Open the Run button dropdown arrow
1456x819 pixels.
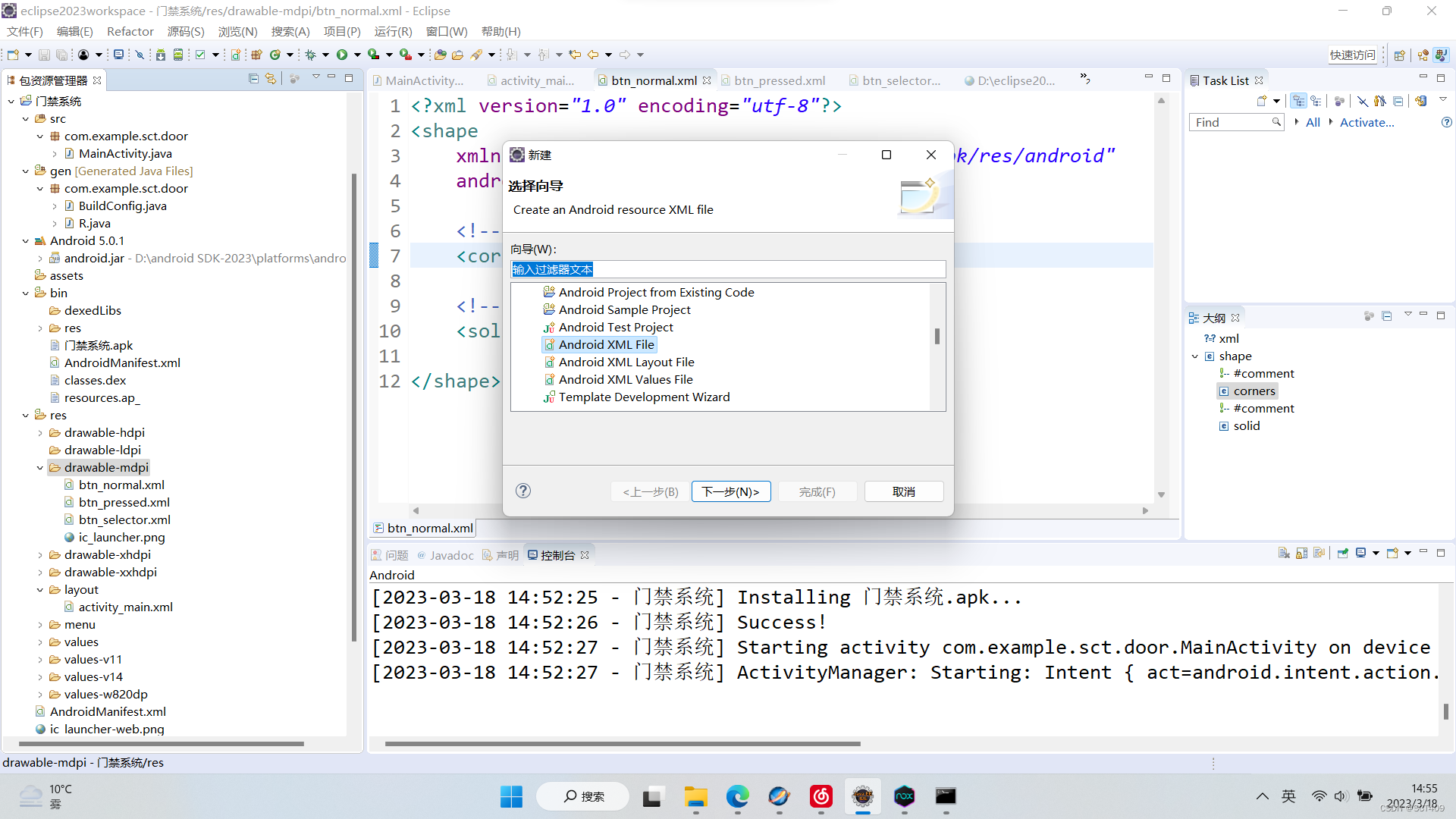[x=357, y=55]
